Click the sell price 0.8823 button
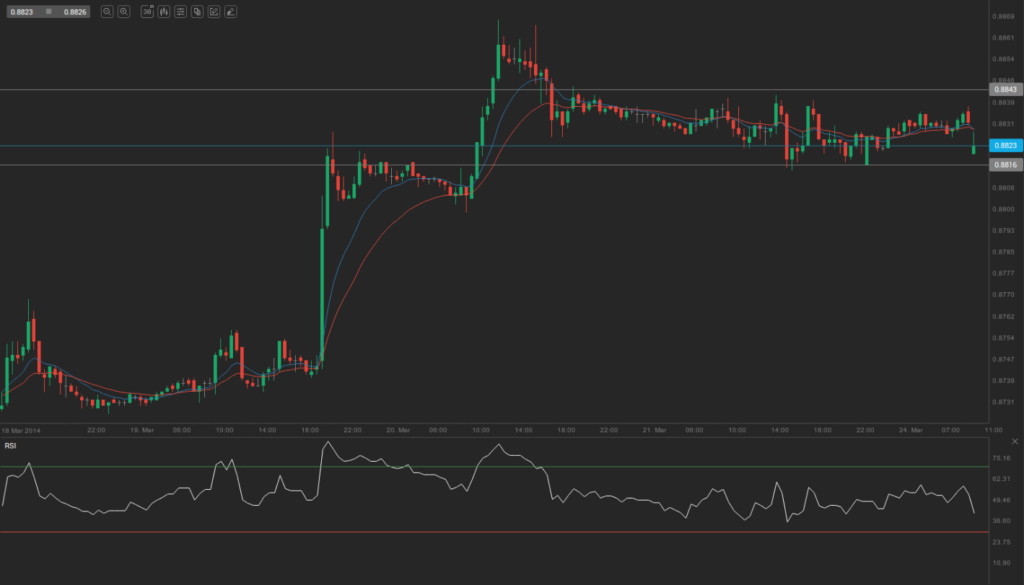This screenshot has width=1024, height=585. (20, 11)
